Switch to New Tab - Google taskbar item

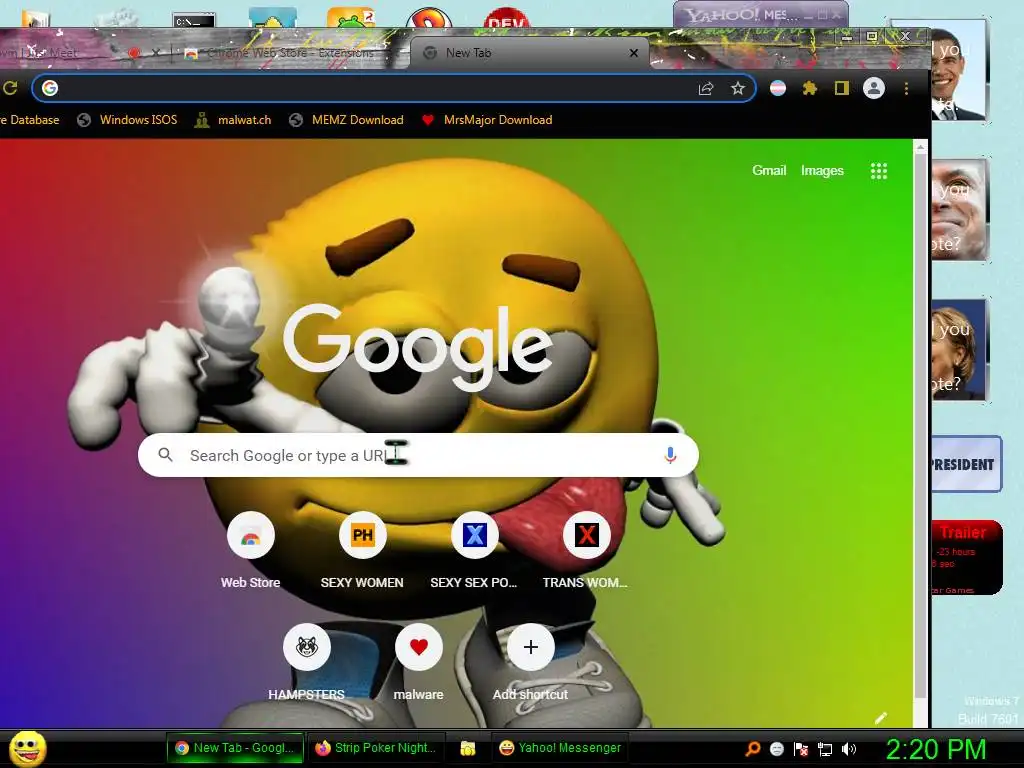[x=236, y=748]
